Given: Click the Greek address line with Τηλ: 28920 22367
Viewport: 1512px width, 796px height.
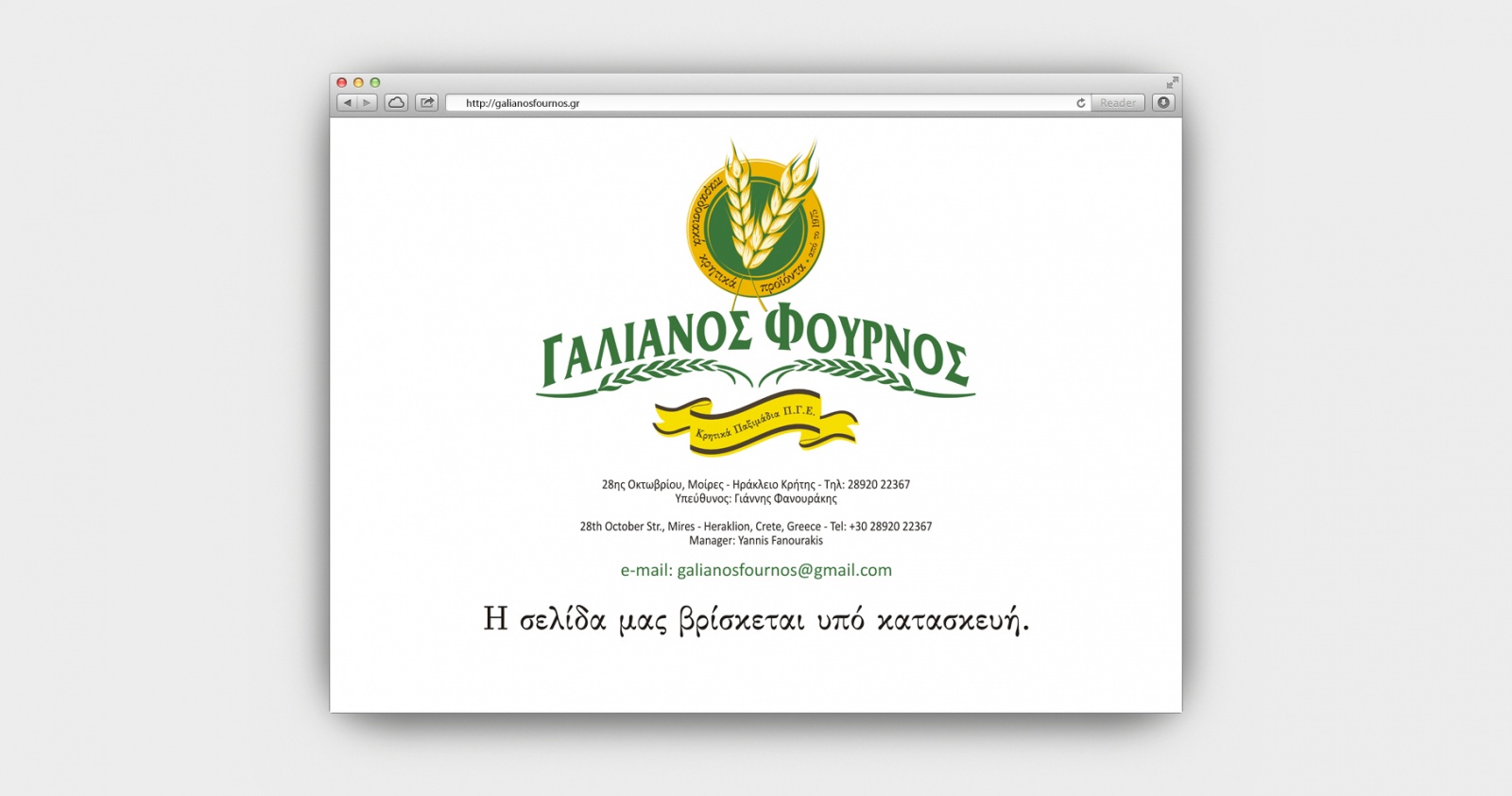Looking at the screenshot, I should click(756, 484).
